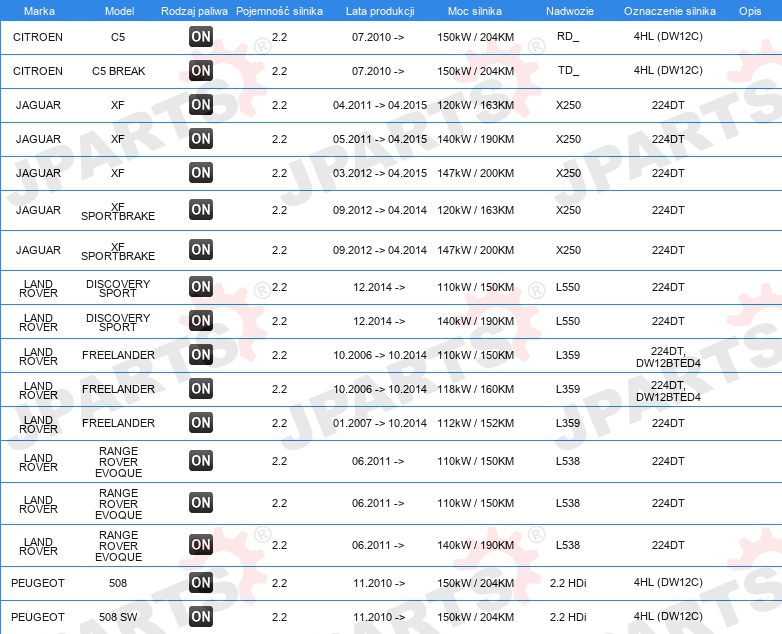The width and height of the screenshot is (782, 634).
Task: Click the Nadwozie column header
Action: point(570,11)
